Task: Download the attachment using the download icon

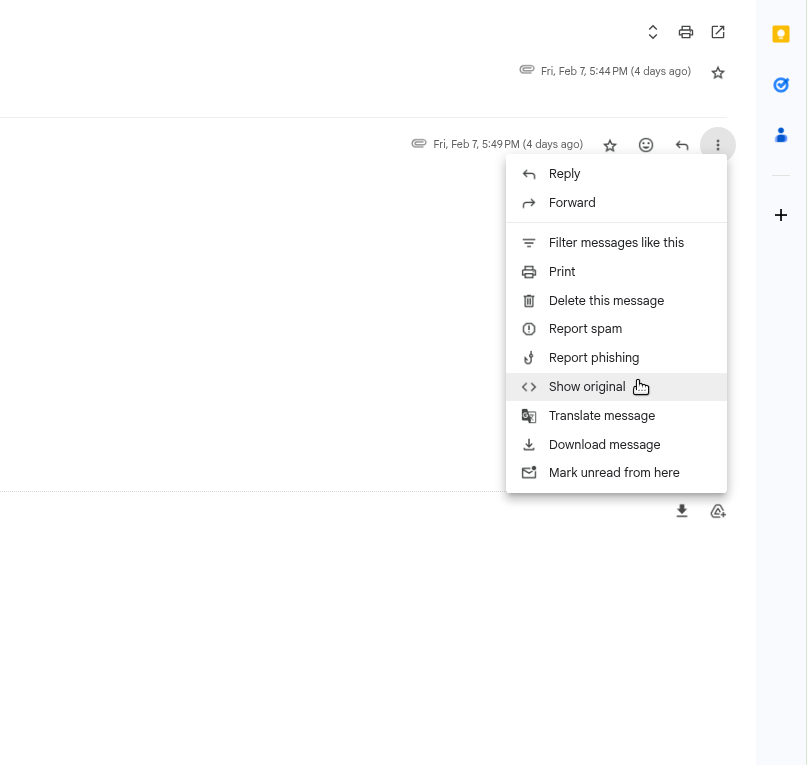Action: click(x=681, y=511)
